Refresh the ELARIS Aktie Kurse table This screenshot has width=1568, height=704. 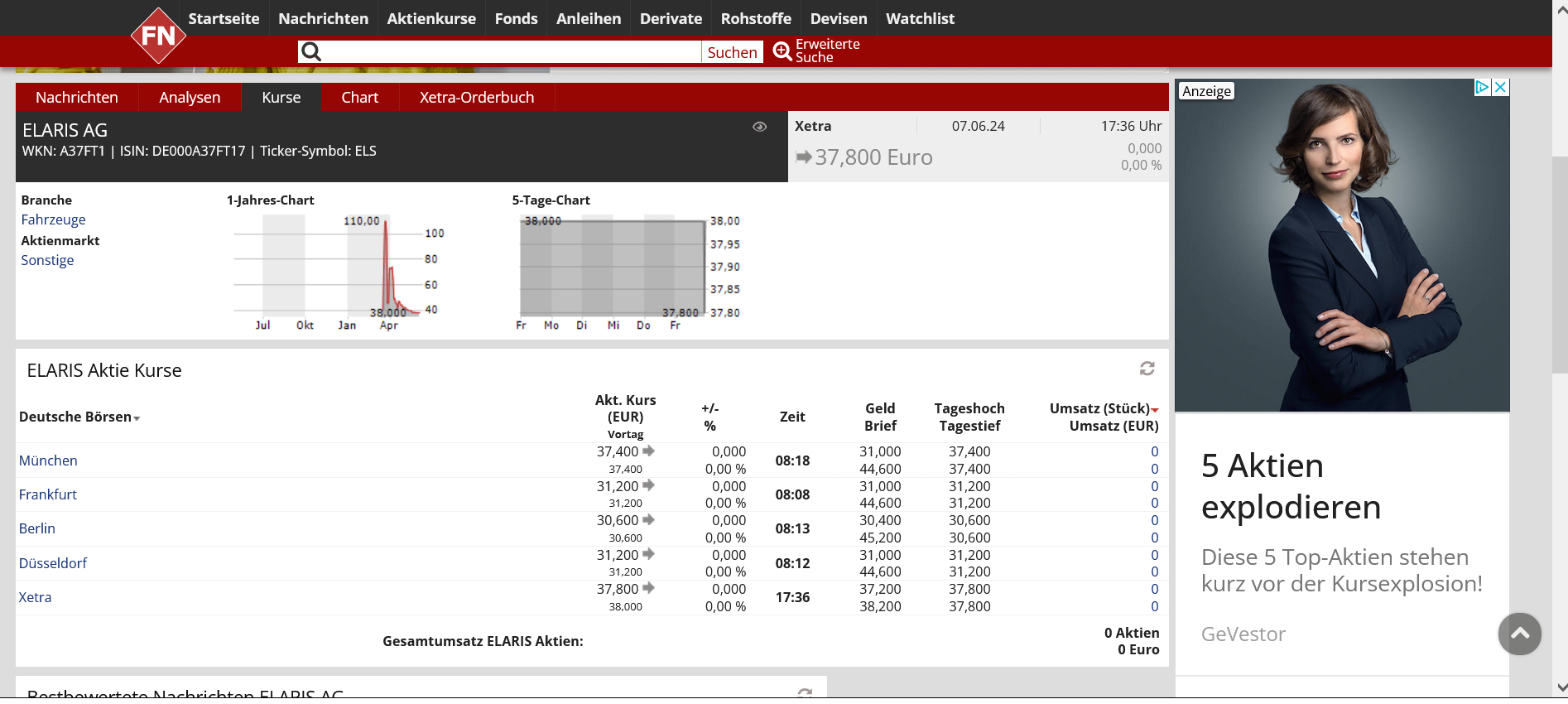click(x=1147, y=369)
